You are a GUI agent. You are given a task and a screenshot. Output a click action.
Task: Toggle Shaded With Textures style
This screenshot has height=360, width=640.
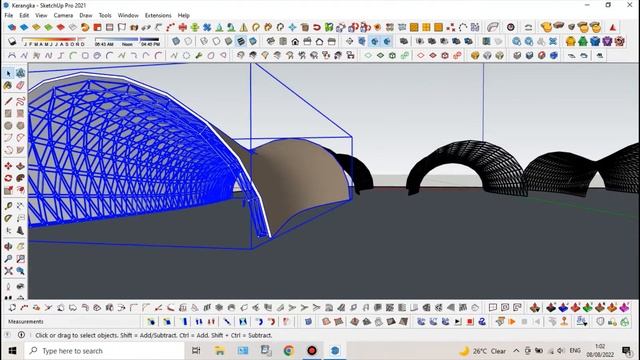point(241,41)
